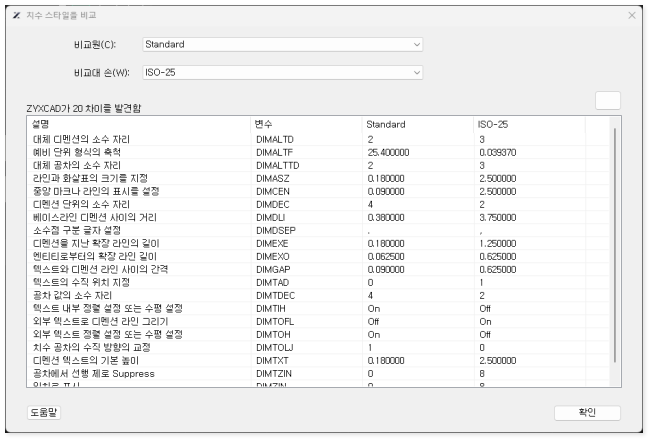
Task: Click ISO-25 value 8 in DIMTZIN row
Action: pyautogui.click(x=482, y=374)
